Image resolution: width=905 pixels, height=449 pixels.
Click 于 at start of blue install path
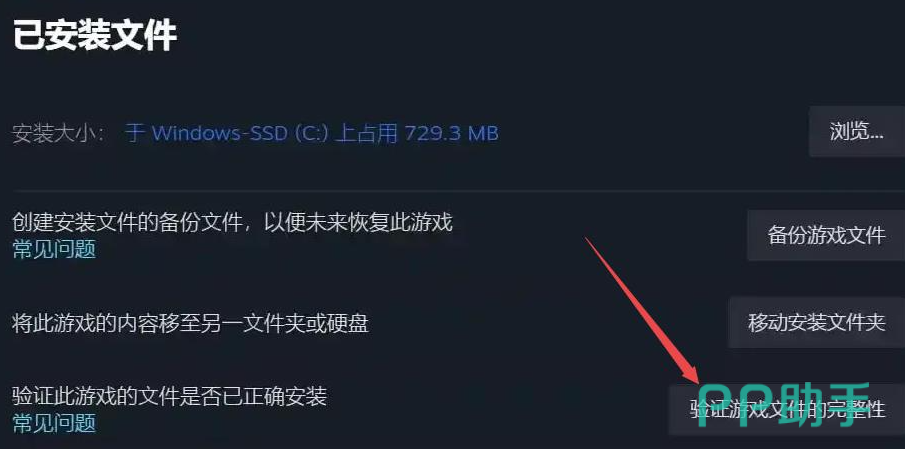tap(136, 134)
